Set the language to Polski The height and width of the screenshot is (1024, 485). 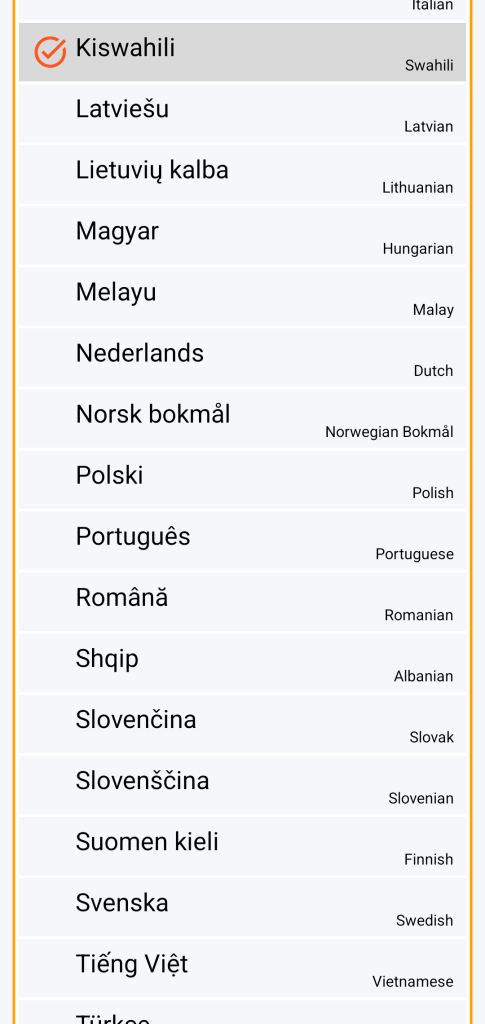(x=242, y=480)
